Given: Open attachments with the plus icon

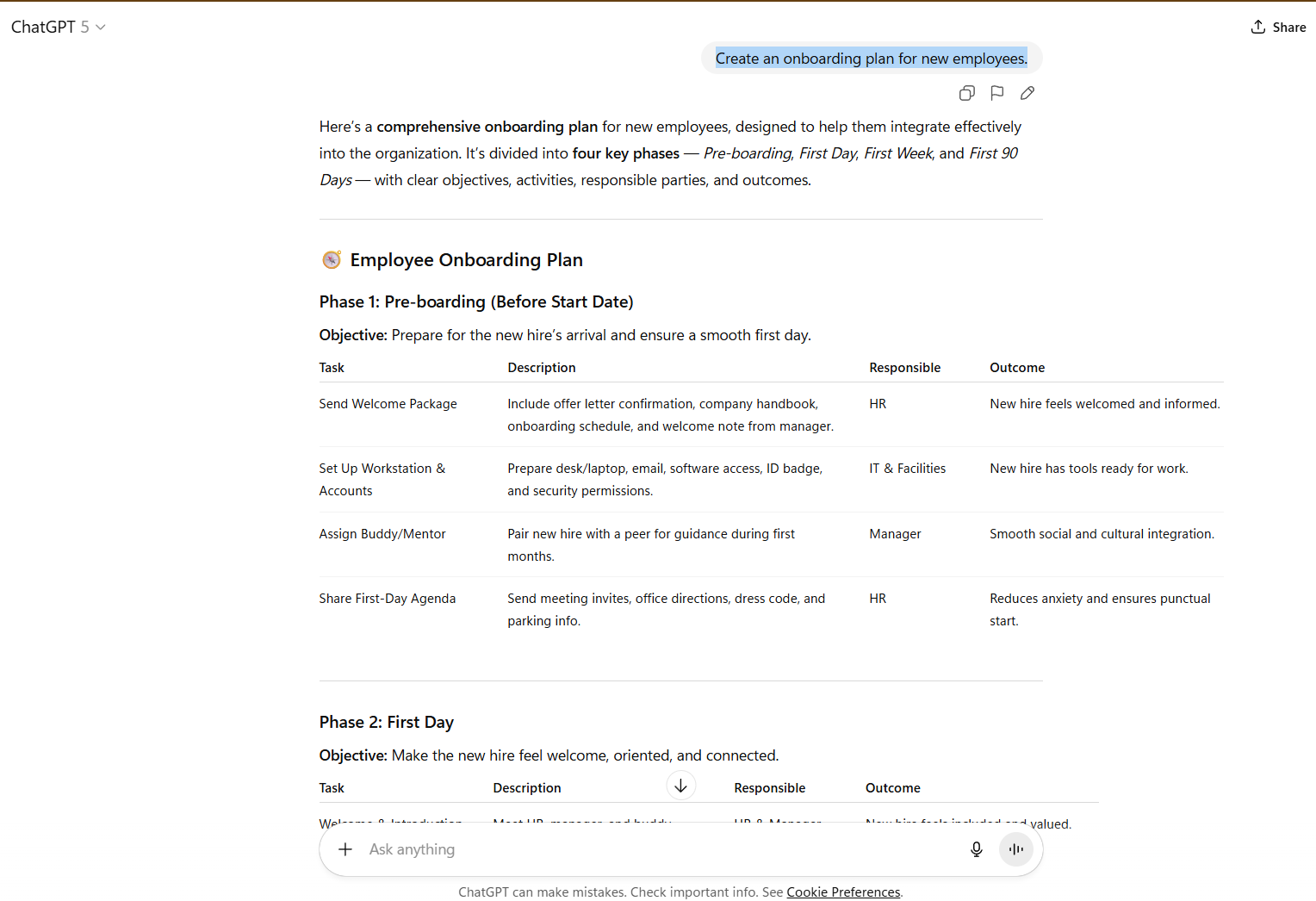Looking at the screenshot, I should click(345, 849).
